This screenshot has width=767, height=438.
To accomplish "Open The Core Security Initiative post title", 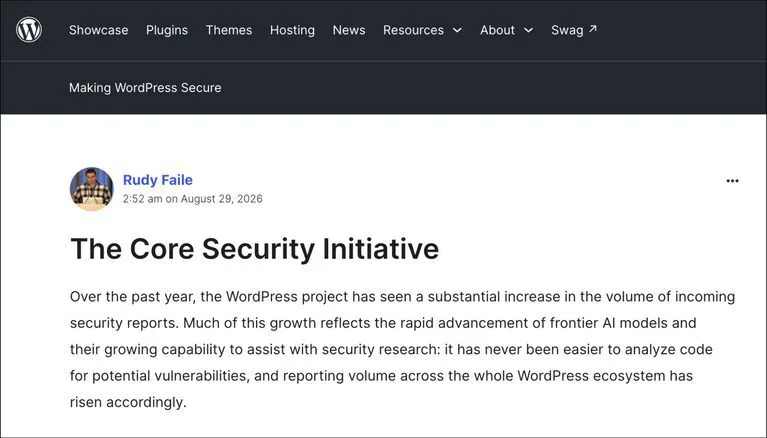I will pos(254,249).
